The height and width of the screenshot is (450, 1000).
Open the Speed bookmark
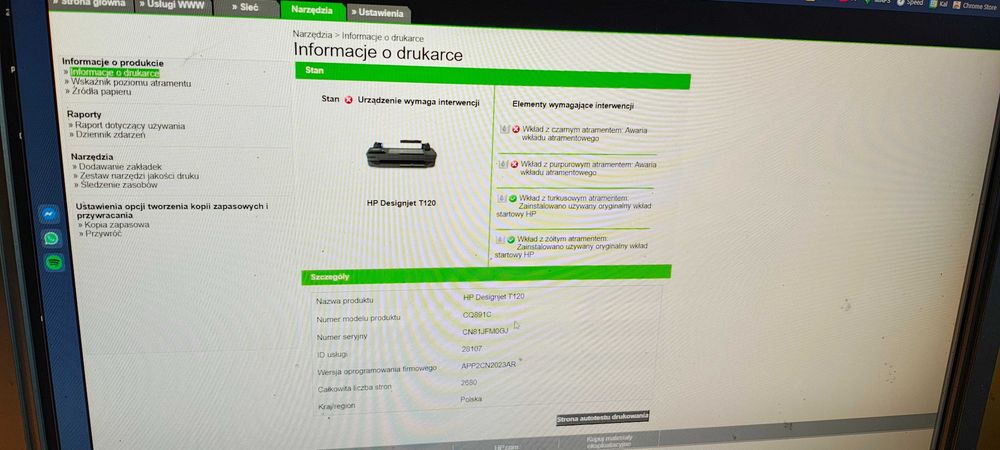[909, 3]
